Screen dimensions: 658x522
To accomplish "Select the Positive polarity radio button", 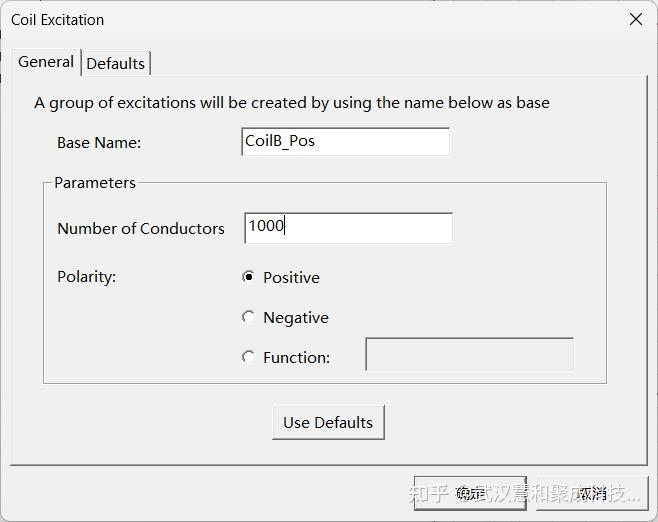I will point(249,277).
